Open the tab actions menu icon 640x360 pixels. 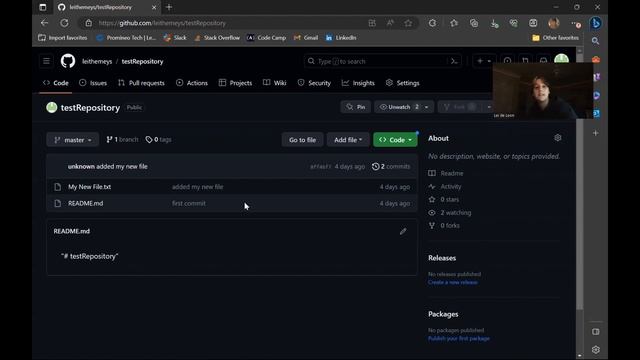(42, 7)
